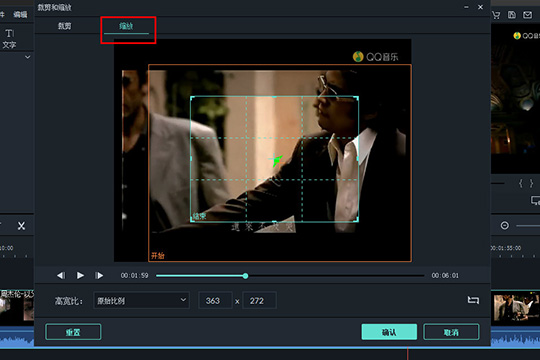Click the save project icon
Image resolution: width=540 pixels, height=360 pixels.
coord(512,15)
